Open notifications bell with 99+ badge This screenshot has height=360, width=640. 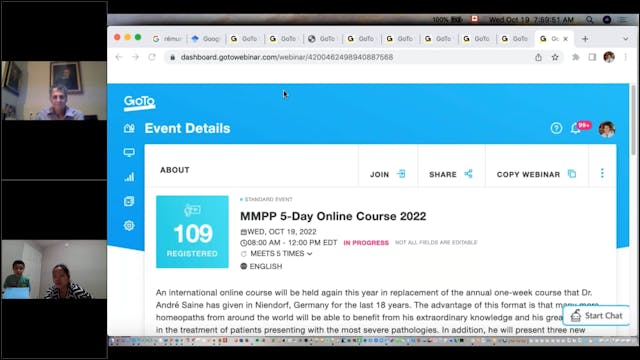pos(580,127)
